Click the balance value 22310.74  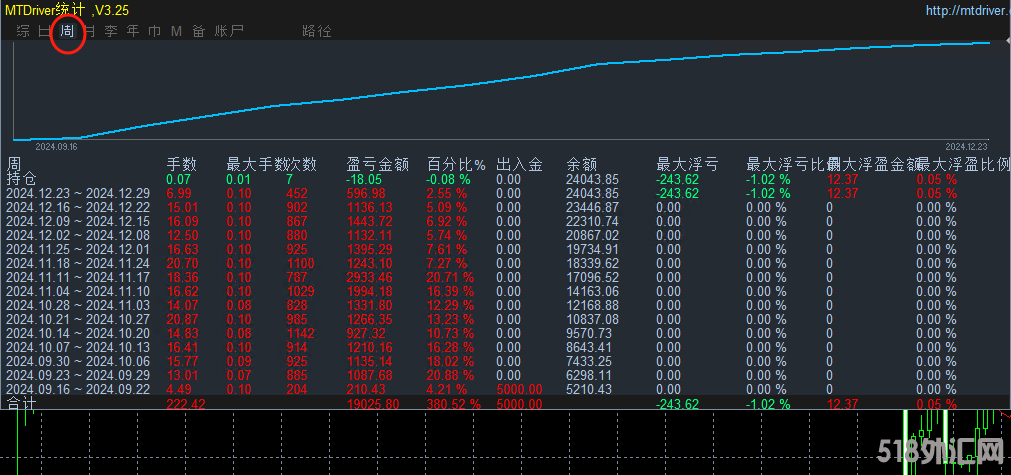click(x=593, y=221)
